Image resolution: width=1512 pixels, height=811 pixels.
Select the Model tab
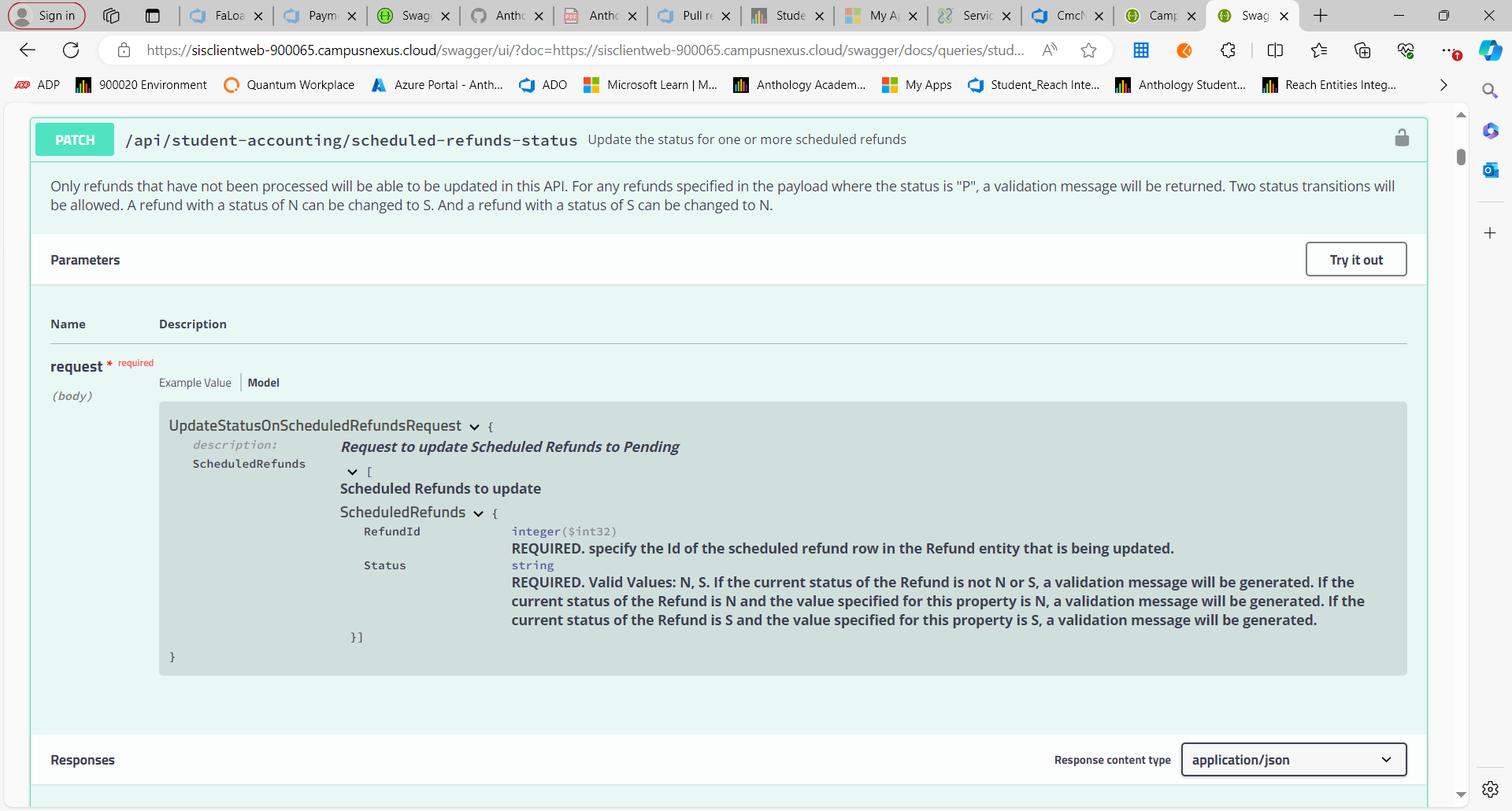[x=264, y=383]
